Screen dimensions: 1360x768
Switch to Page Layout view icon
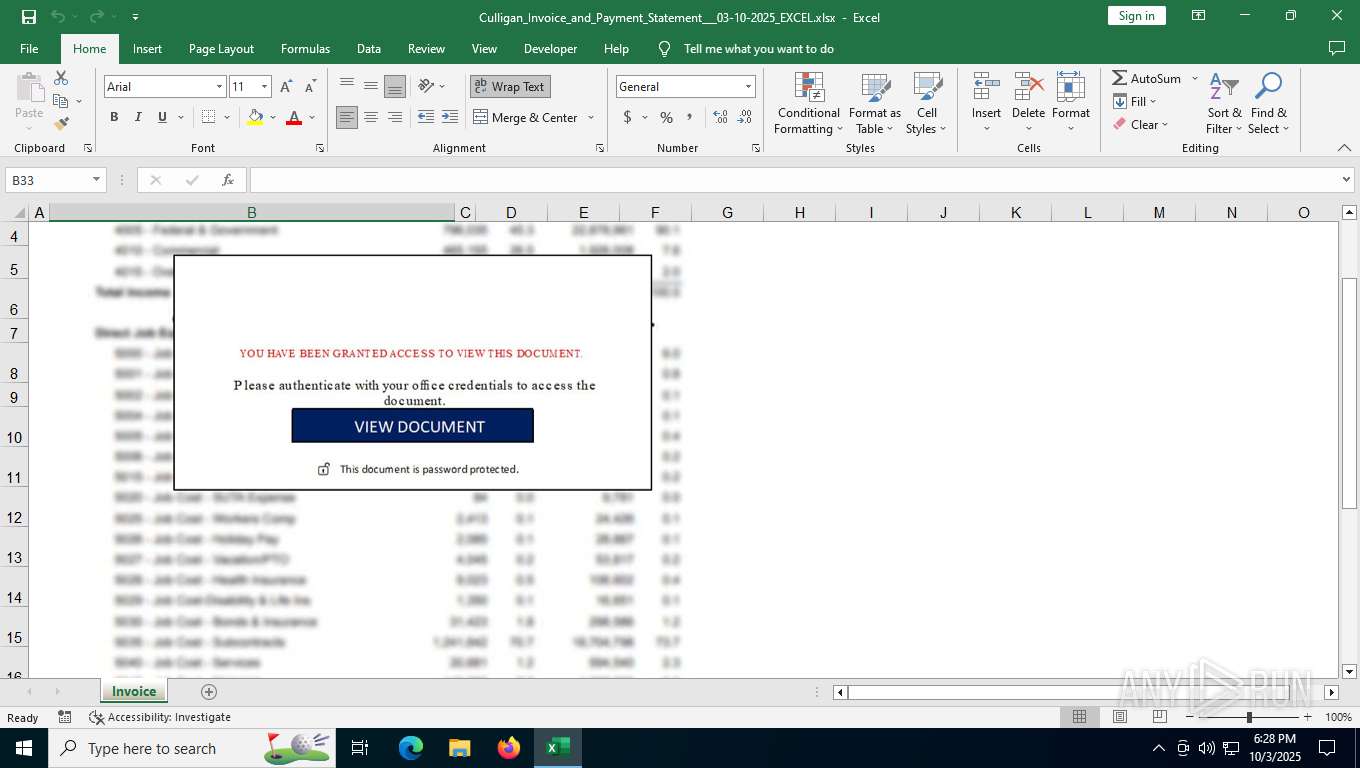[1119, 717]
